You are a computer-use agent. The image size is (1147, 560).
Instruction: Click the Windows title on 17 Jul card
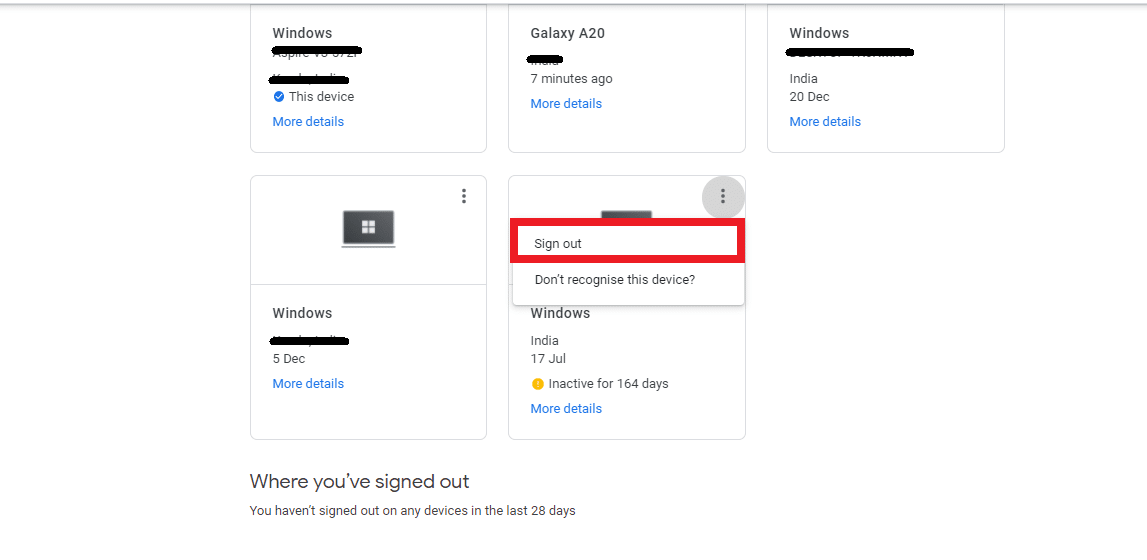[x=560, y=313]
